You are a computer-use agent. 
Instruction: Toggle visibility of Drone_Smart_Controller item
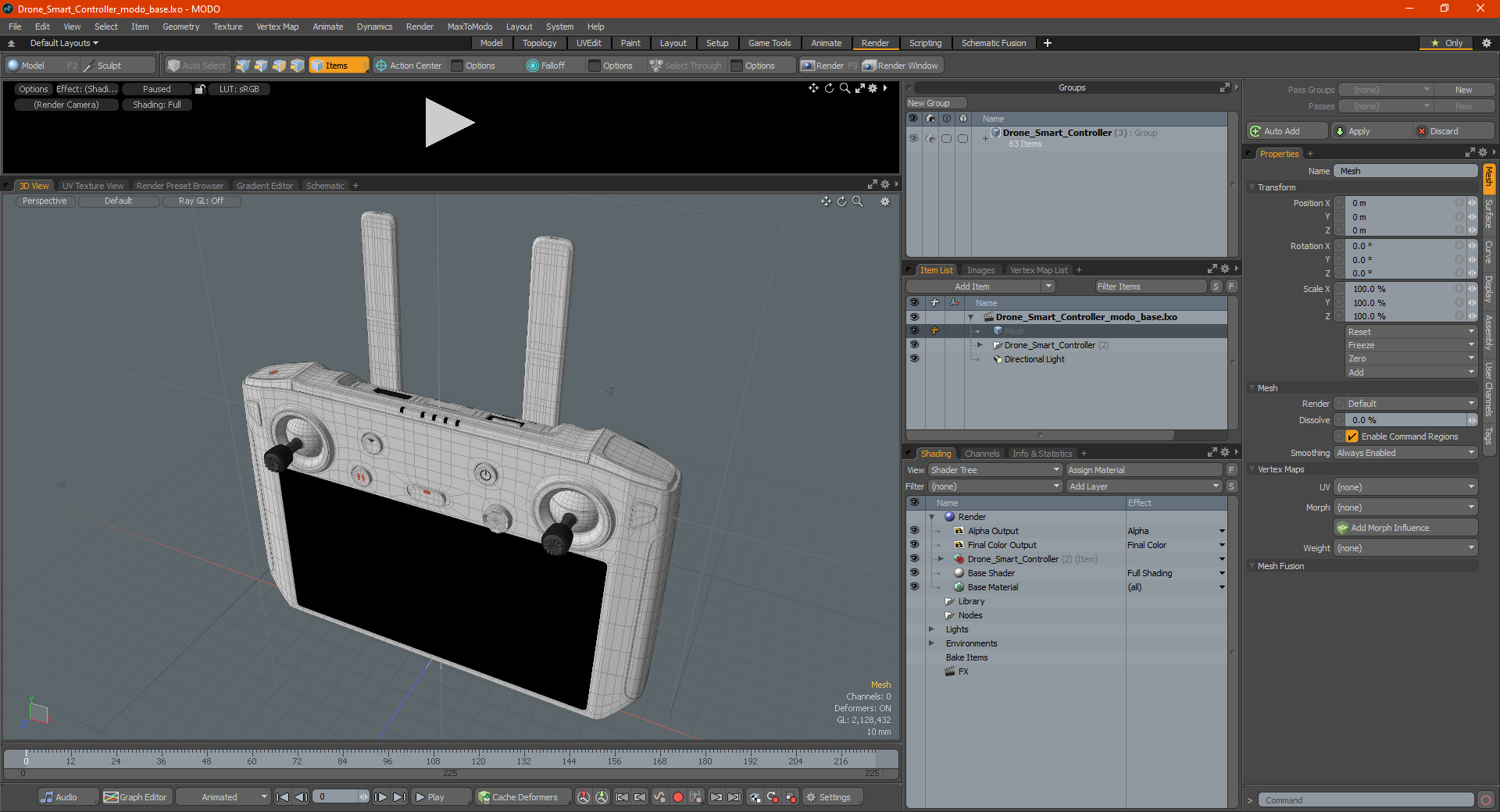coord(914,345)
